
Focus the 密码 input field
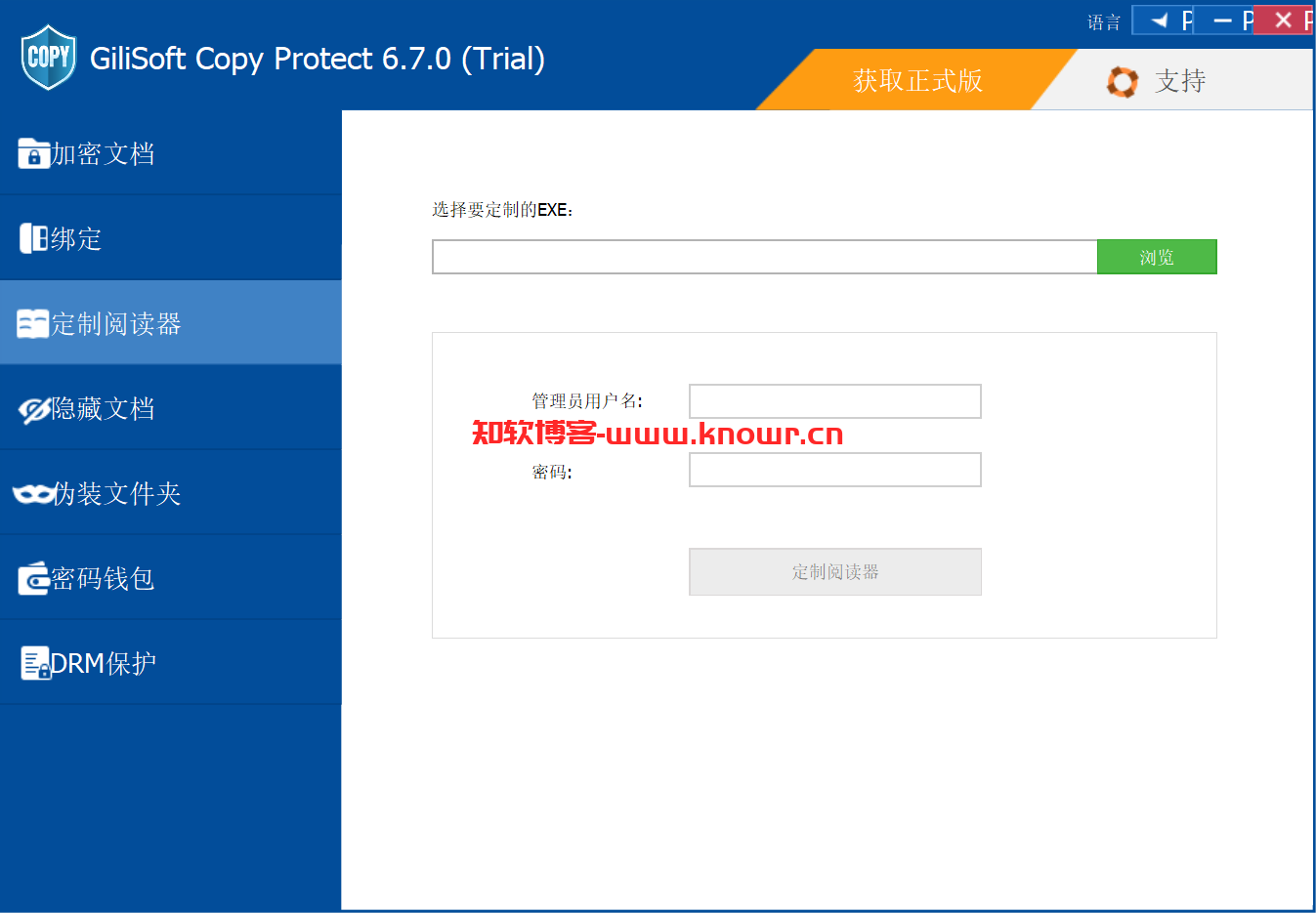835,470
